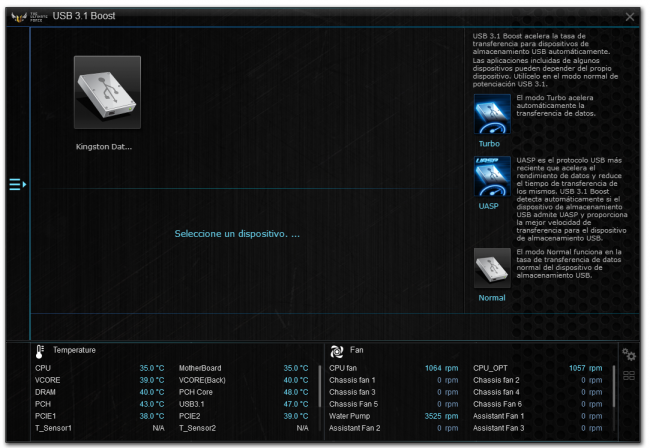The height and width of the screenshot is (448, 650).
Task: Expand the left sidebar menu
Action: pos(17,184)
